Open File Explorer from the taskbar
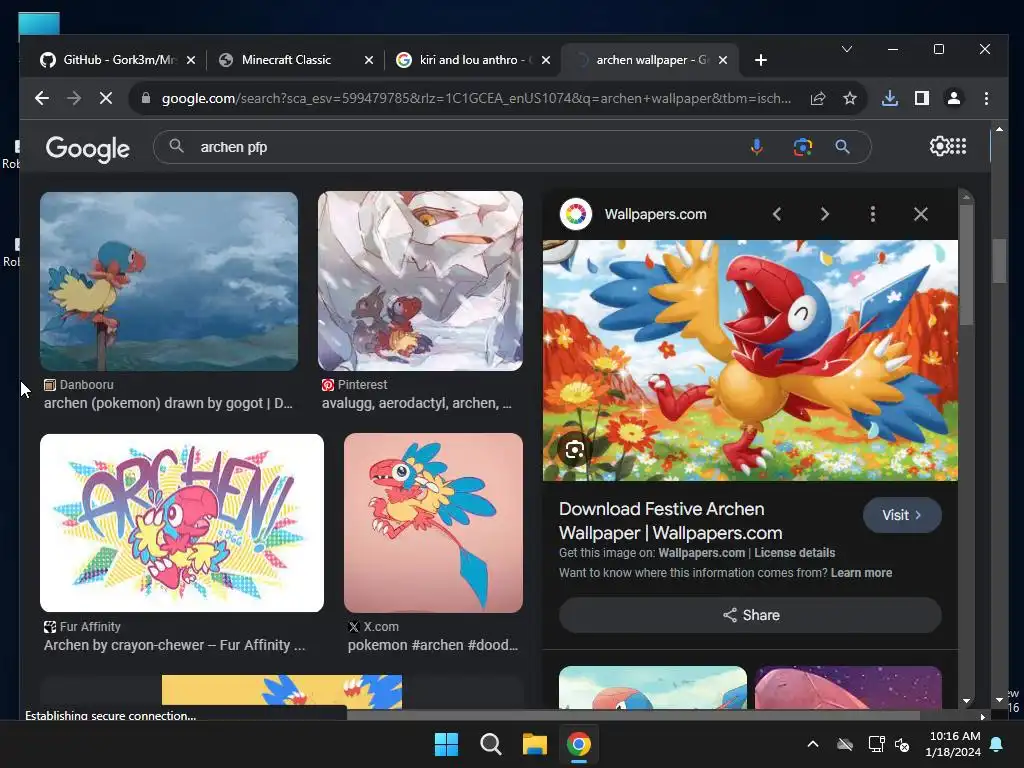 [534, 744]
